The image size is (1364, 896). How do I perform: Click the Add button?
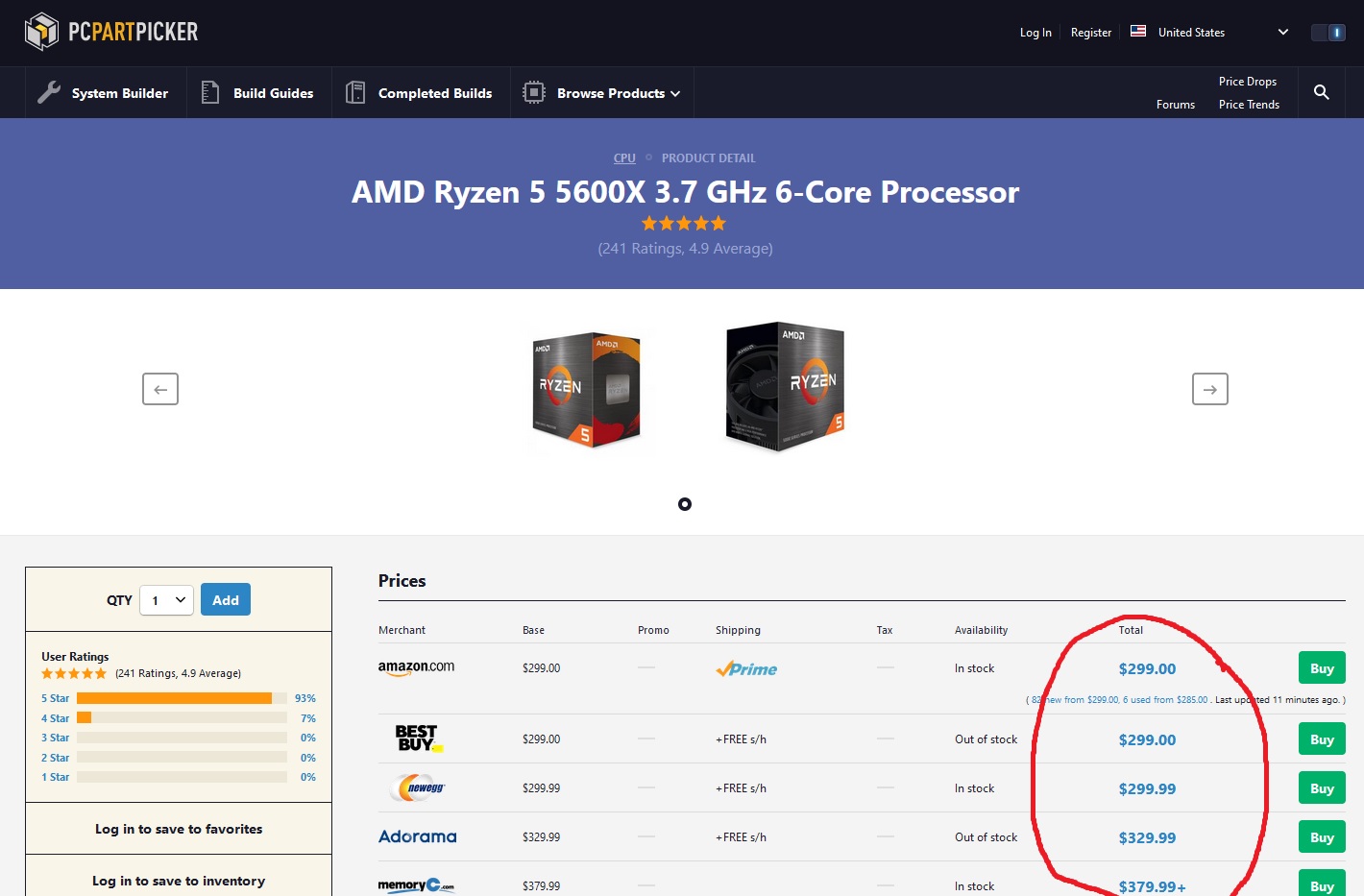click(226, 600)
